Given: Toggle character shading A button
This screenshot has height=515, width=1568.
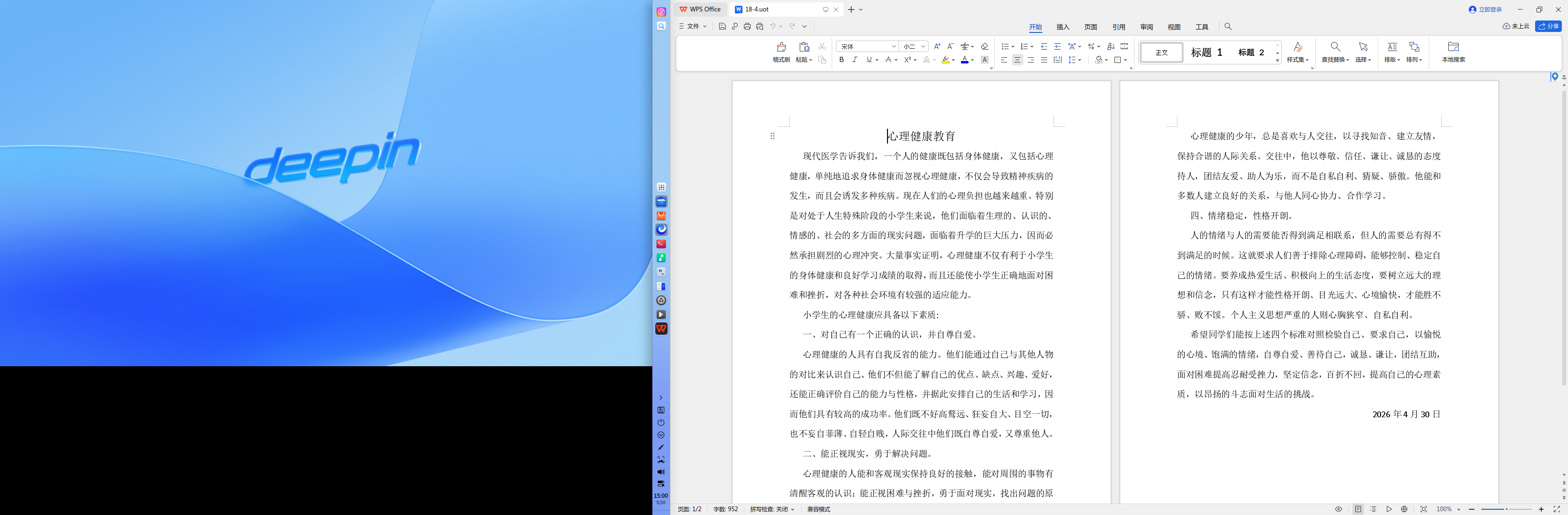Looking at the screenshot, I should click(984, 60).
